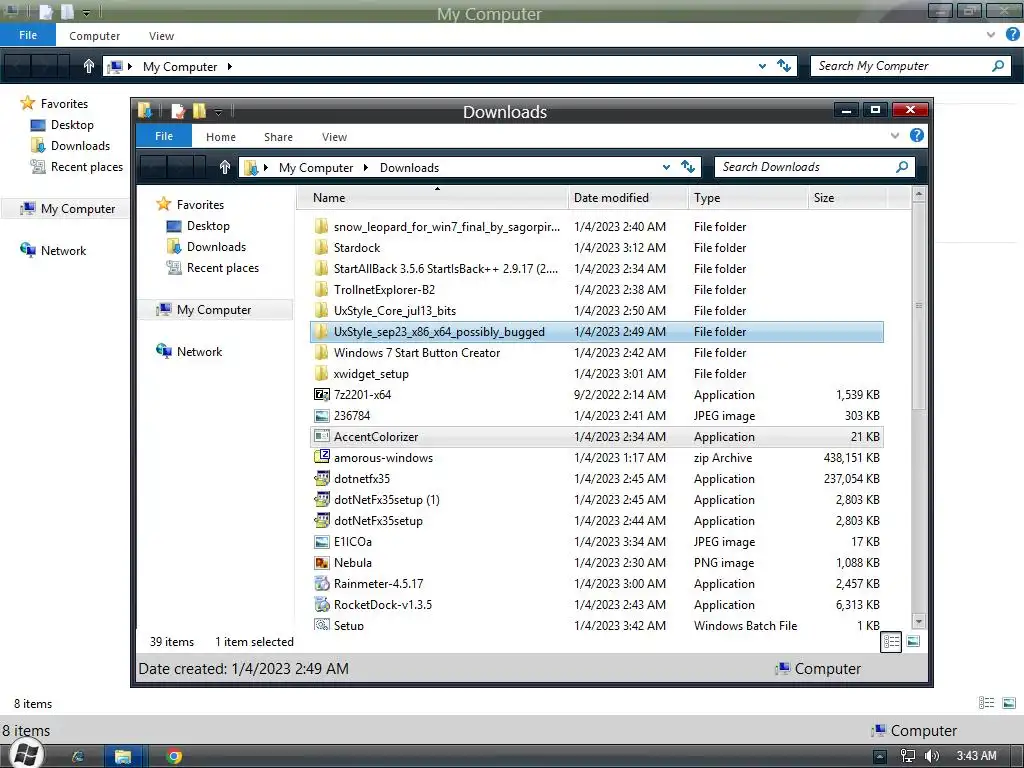Select Network in My Computer window sidebar
1024x768 pixels.
63,251
